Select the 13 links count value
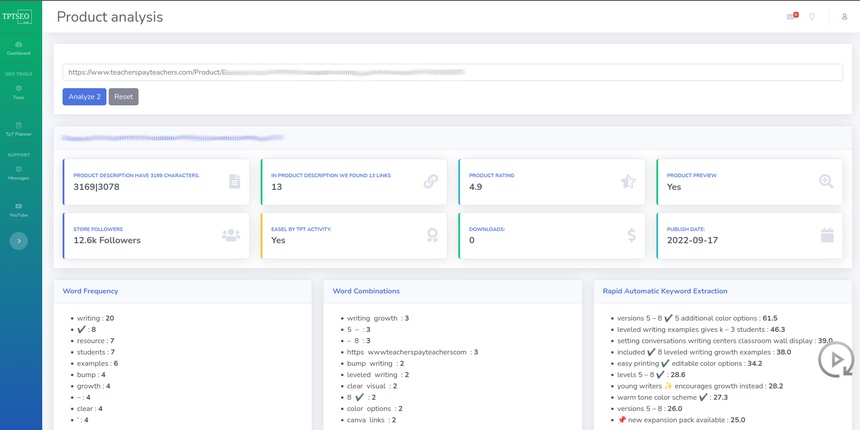 [276, 187]
